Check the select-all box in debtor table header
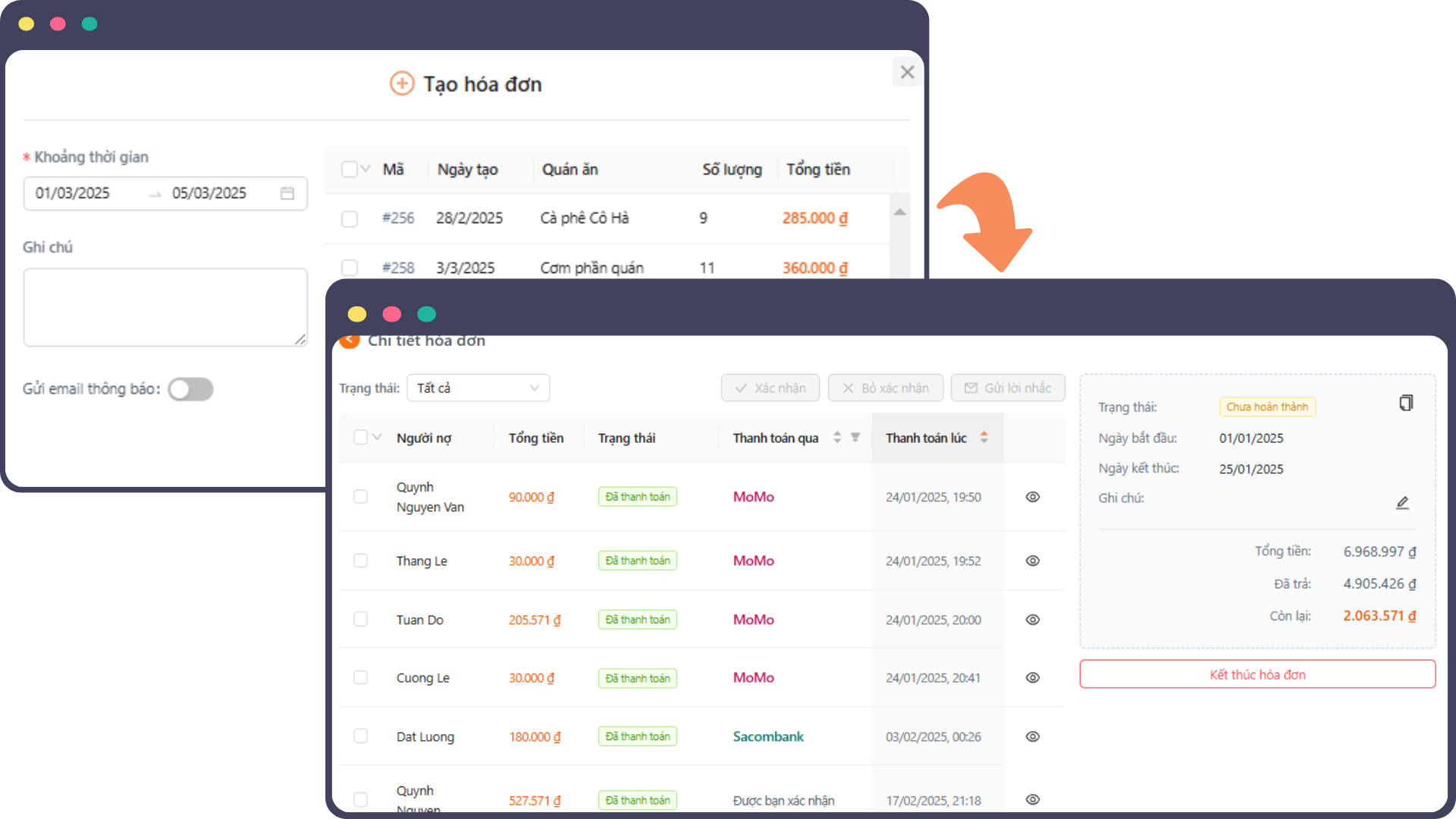Screen dimensions: 1456x819 tap(360, 438)
